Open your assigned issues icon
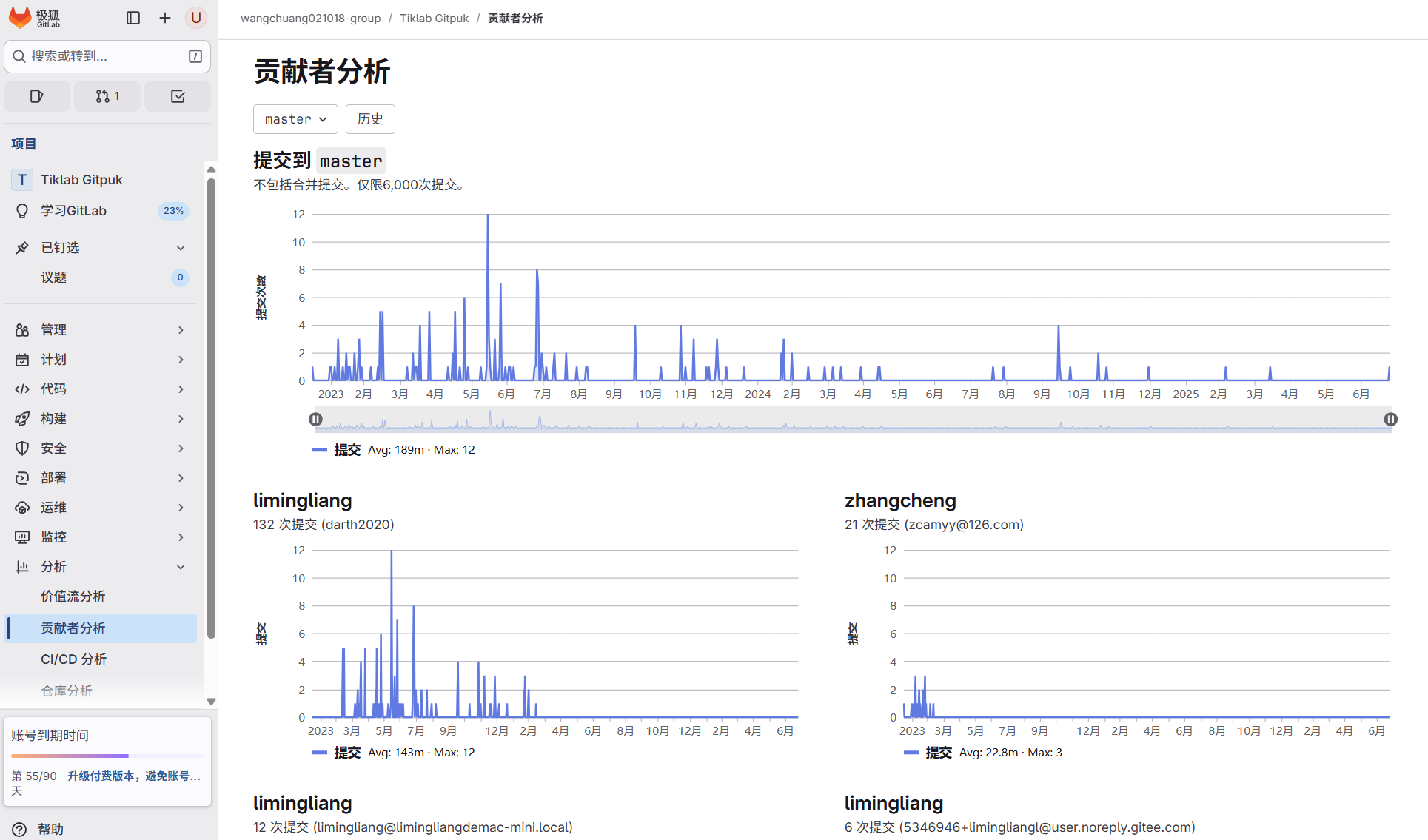This screenshot has height=840, width=1428. (x=37, y=95)
